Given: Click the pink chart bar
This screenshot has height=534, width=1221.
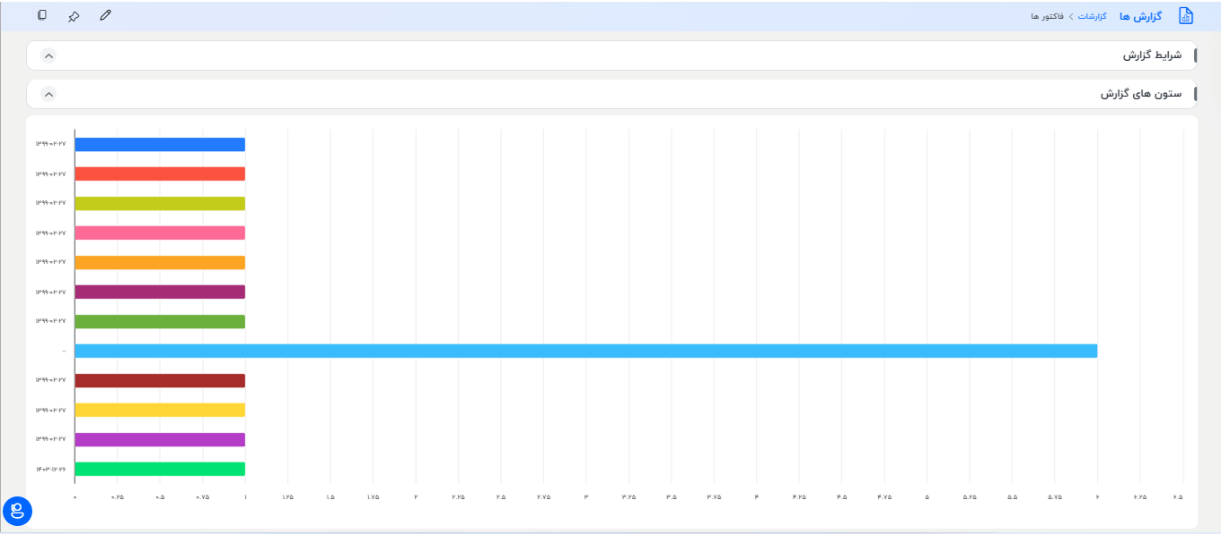Looking at the screenshot, I should pos(160,233).
